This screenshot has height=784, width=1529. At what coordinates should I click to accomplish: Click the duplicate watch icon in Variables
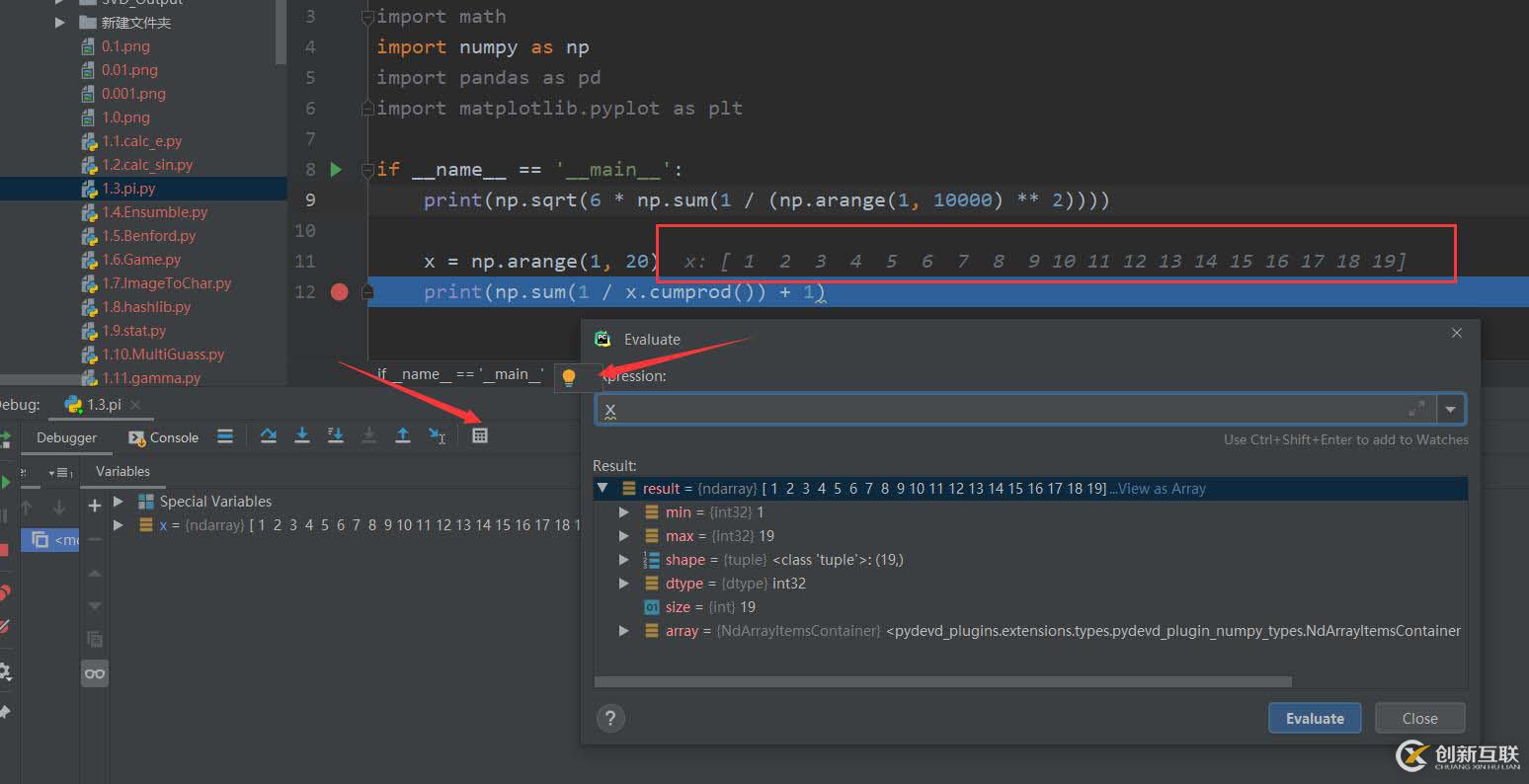[95, 639]
